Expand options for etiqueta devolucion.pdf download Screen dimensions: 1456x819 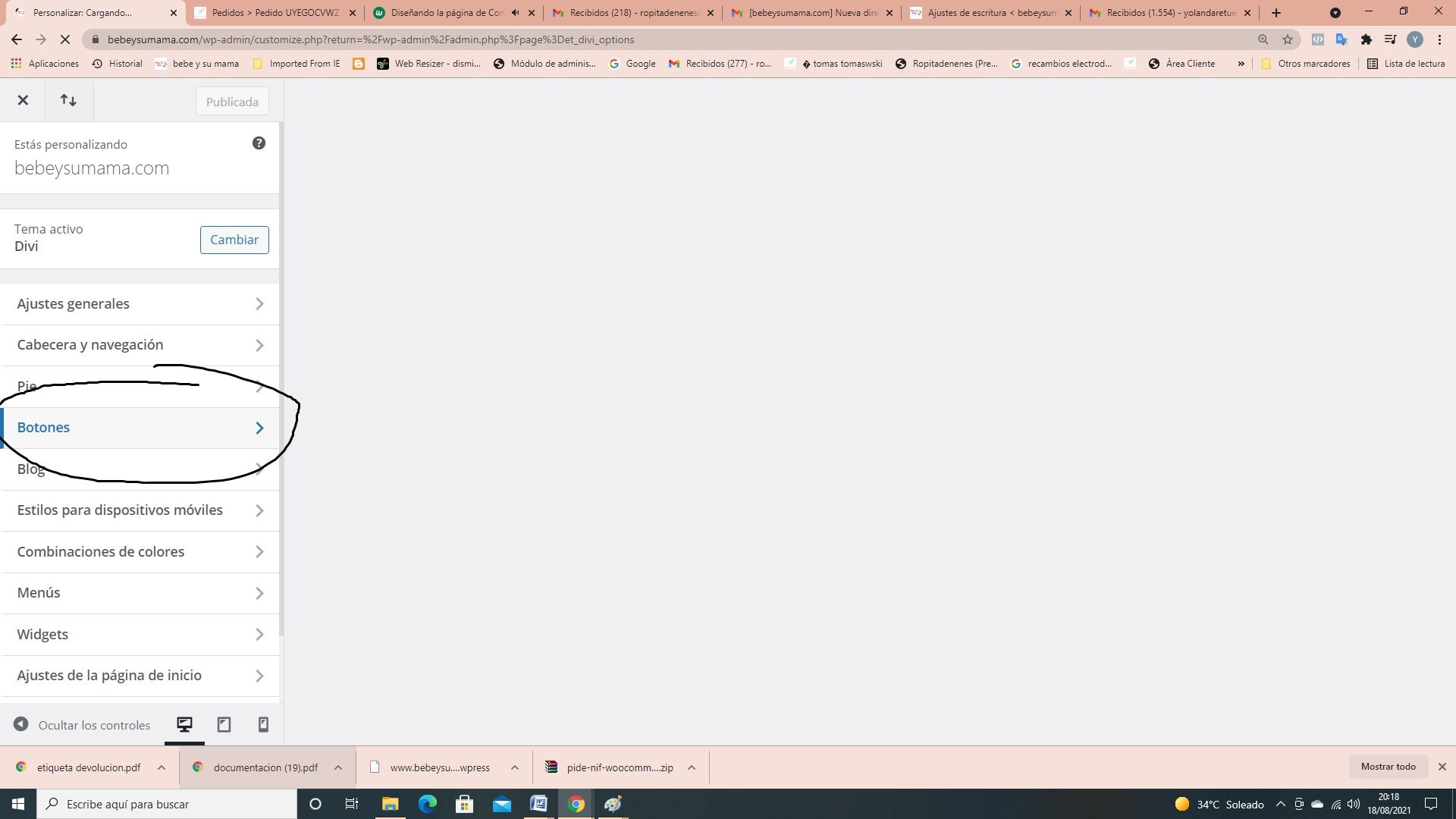tap(162, 767)
